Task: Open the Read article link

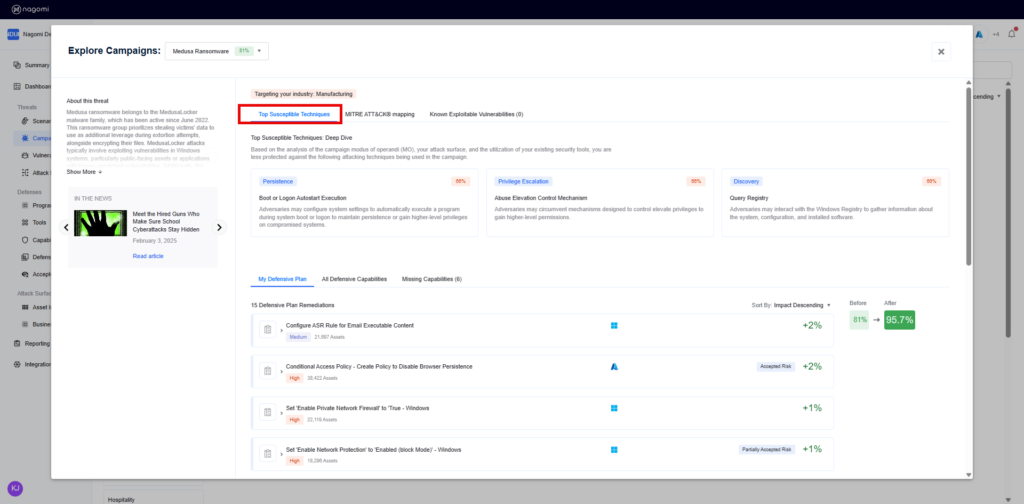Action: pyautogui.click(x=148, y=256)
